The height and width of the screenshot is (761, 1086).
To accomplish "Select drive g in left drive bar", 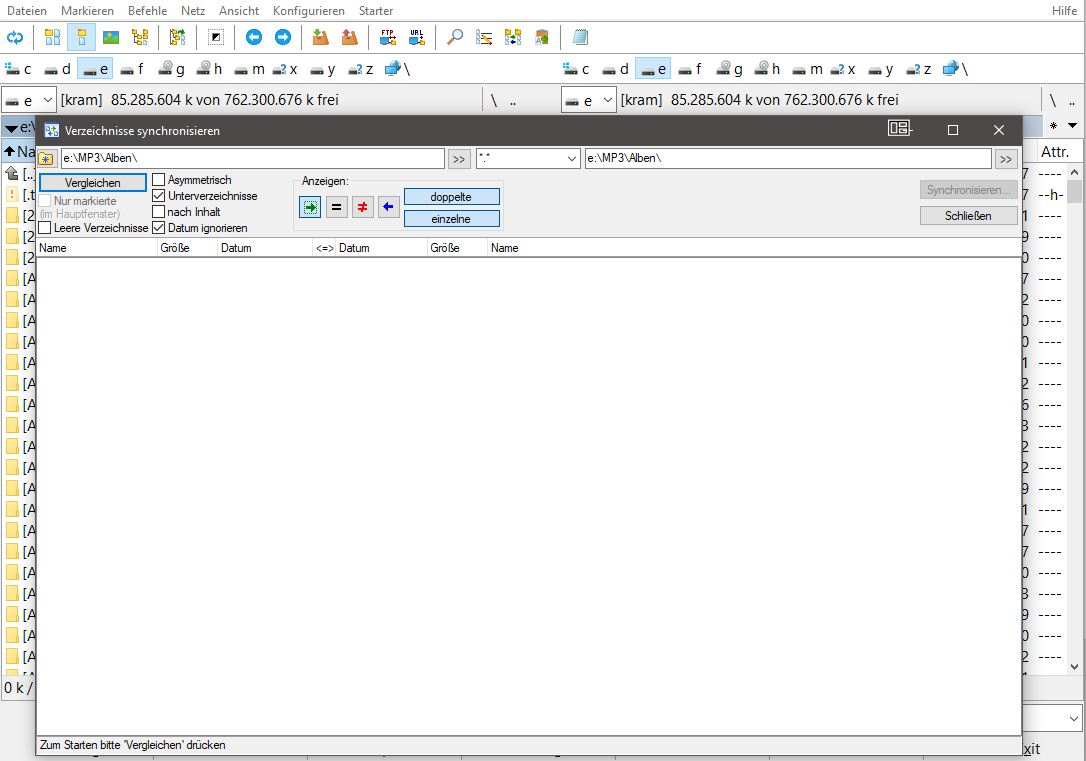I will [x=172, y=69].
